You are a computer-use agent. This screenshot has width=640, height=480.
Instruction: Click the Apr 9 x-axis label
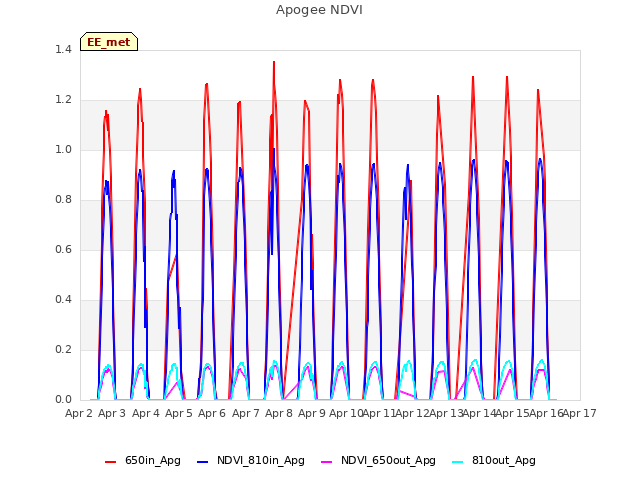(x=312, y=413)
